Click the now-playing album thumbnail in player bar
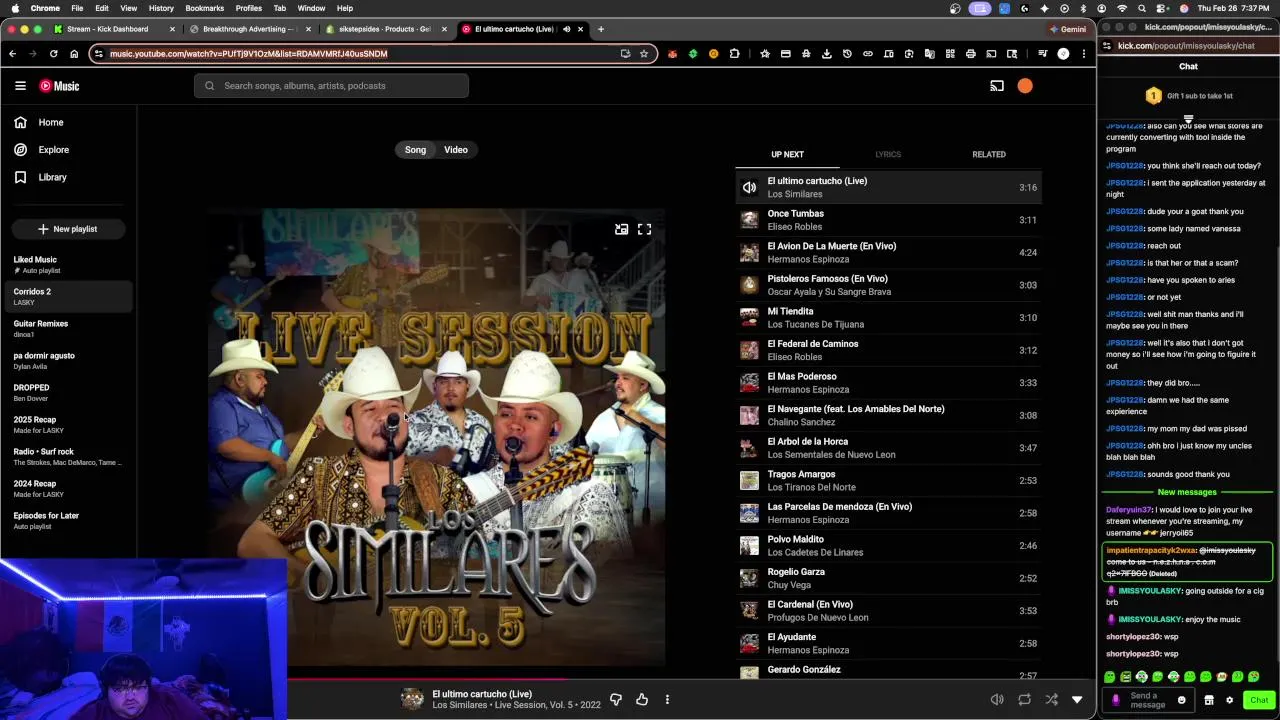1280x720 pixels. pos(412,699)
